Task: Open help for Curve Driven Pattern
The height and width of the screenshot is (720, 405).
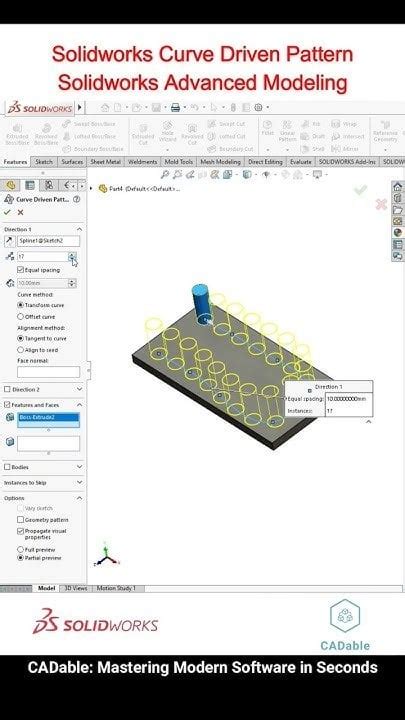Action: pos(77,199)
